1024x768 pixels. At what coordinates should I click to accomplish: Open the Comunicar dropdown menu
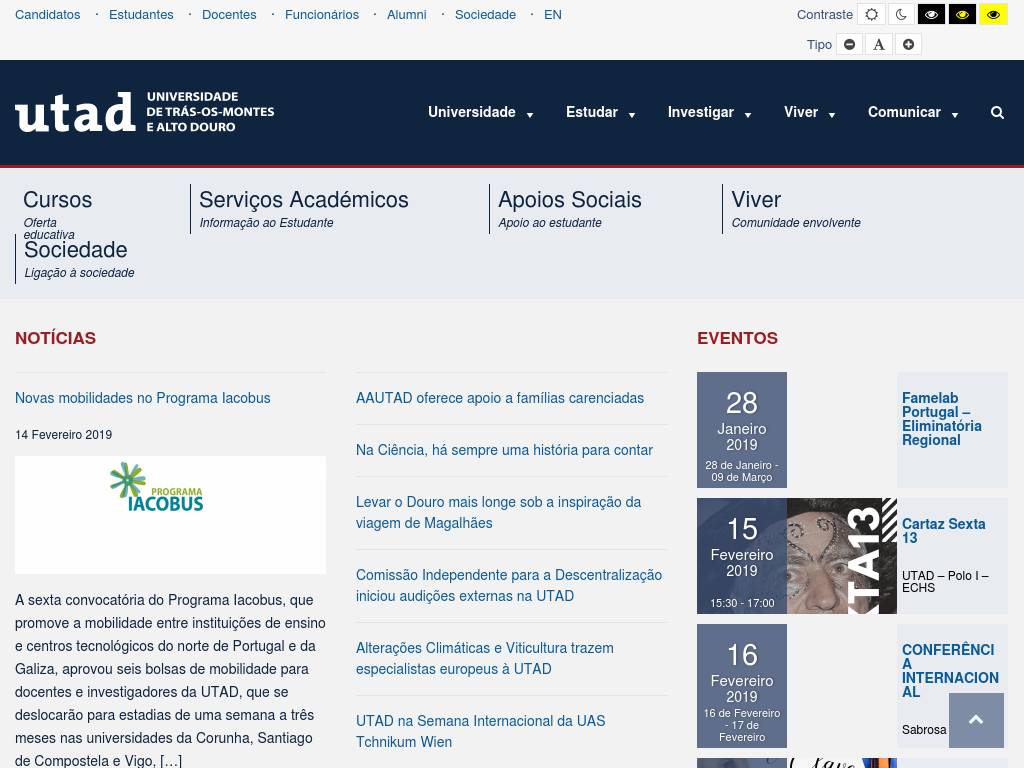(x=913, y=113)
